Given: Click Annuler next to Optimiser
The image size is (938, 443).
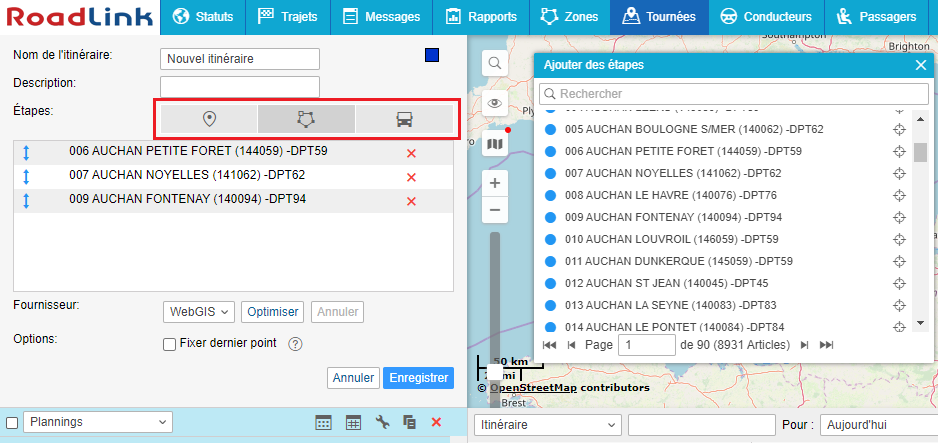Looking at the screenshot, I should [337, 311].
